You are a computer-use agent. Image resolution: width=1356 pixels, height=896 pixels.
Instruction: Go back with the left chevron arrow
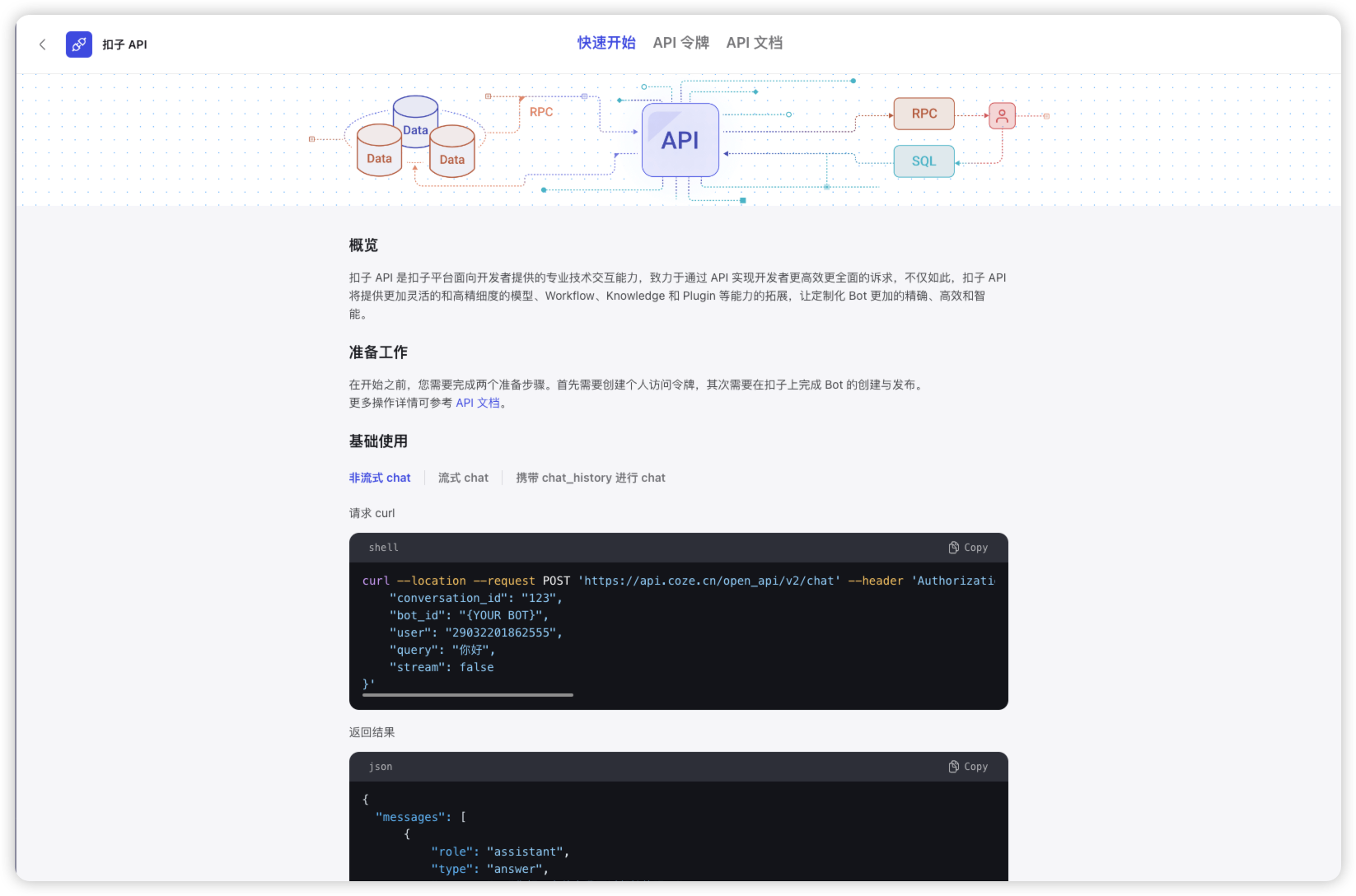43,44
